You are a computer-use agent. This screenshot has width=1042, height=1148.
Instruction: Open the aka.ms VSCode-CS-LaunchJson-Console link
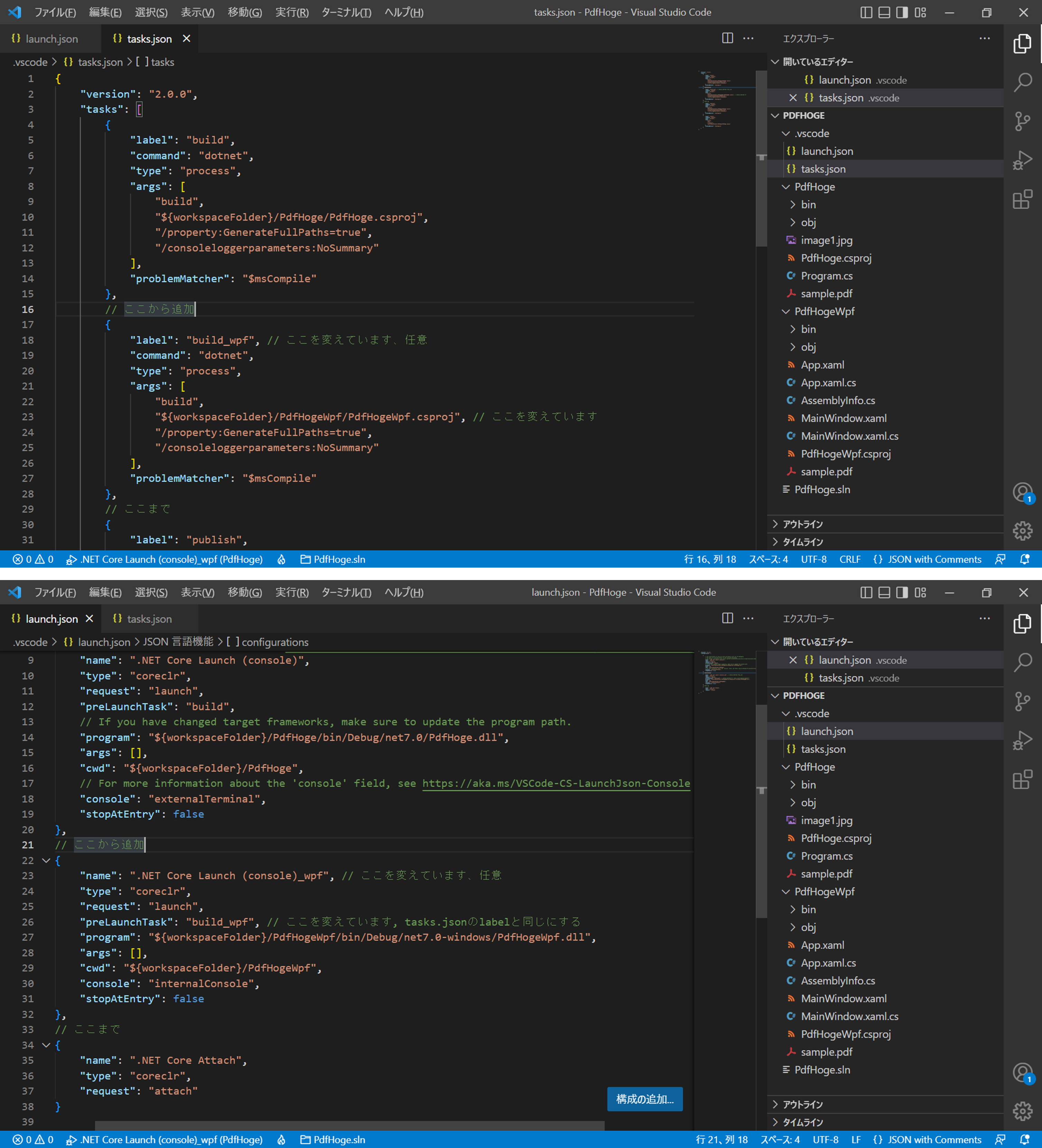point(555,784)
